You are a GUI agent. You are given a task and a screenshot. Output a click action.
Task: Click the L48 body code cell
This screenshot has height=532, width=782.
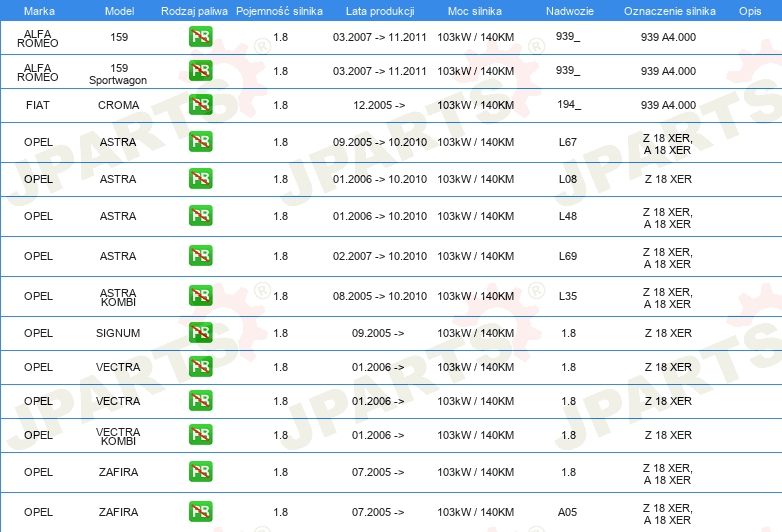pyautogui.click(x=568, y=216)
